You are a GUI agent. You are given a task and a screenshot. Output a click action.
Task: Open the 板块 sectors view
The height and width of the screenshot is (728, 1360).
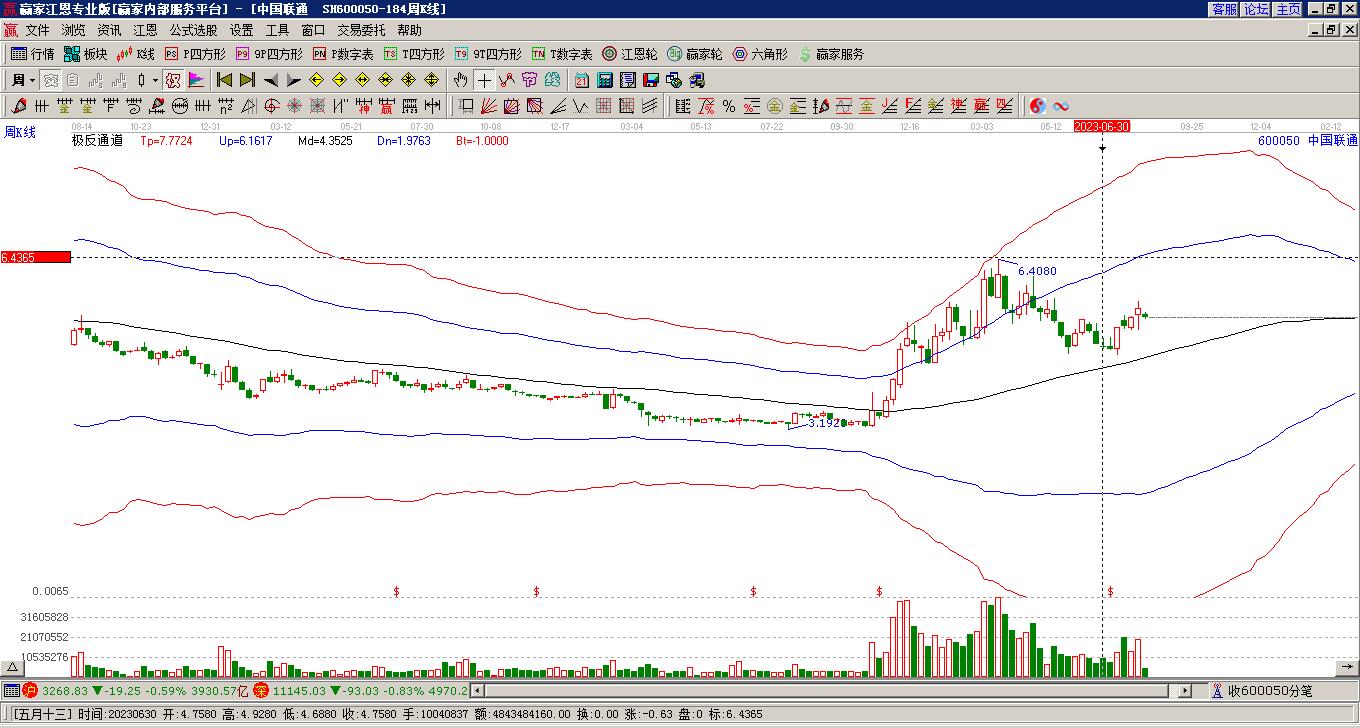coord(85,54)
